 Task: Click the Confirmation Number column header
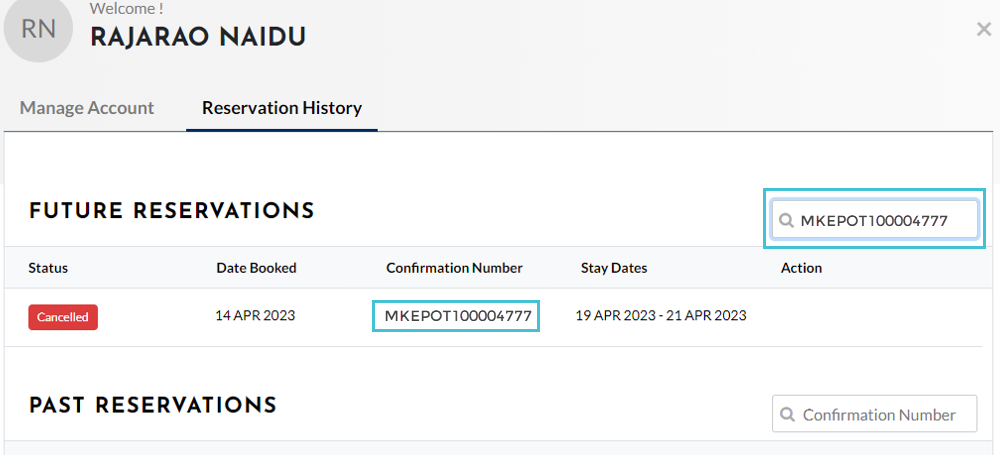click(454, 268)
